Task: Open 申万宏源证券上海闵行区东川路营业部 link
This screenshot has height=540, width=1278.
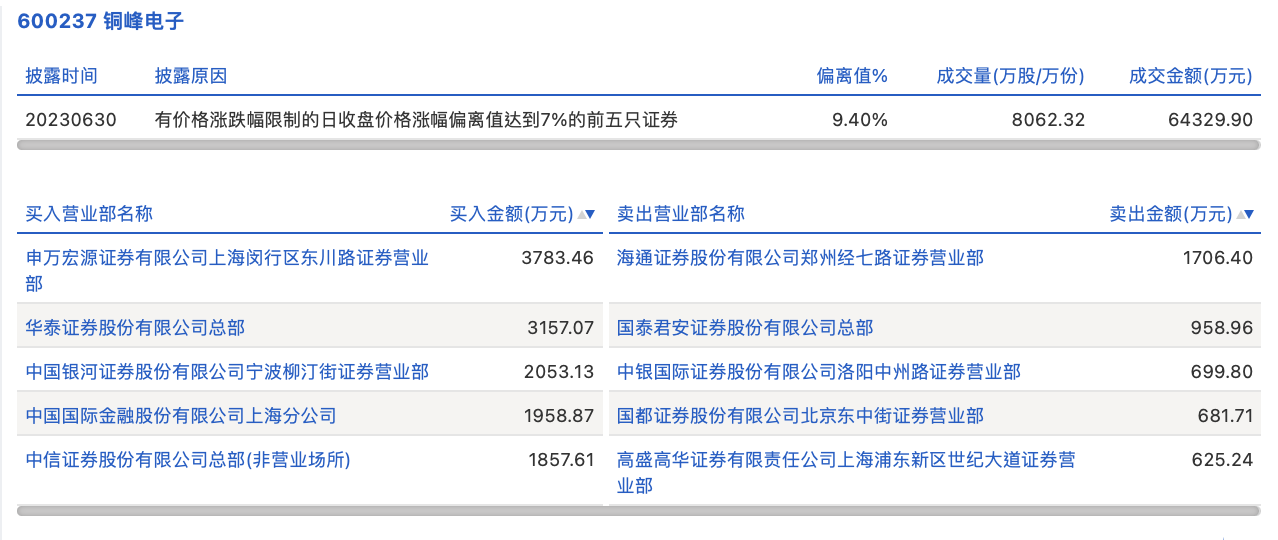Action: 227,258
